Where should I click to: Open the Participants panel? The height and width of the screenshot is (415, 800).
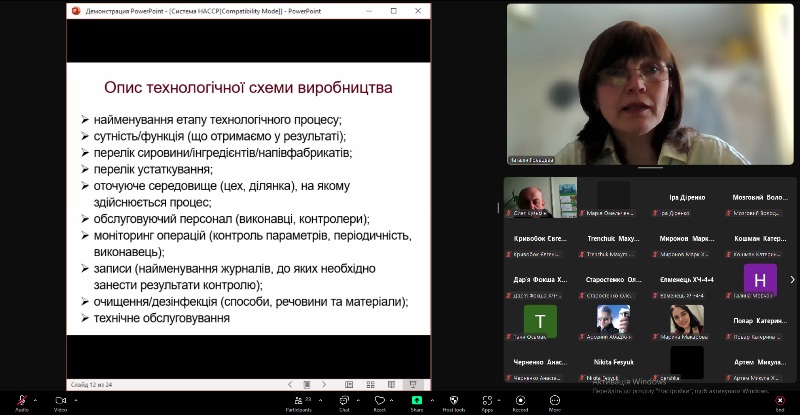[297, 401]
